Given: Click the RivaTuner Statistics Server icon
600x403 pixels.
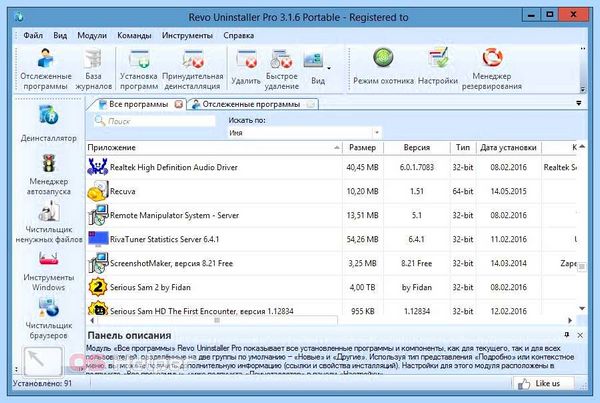Looking at the screenshot, I should tap(98, 239).
